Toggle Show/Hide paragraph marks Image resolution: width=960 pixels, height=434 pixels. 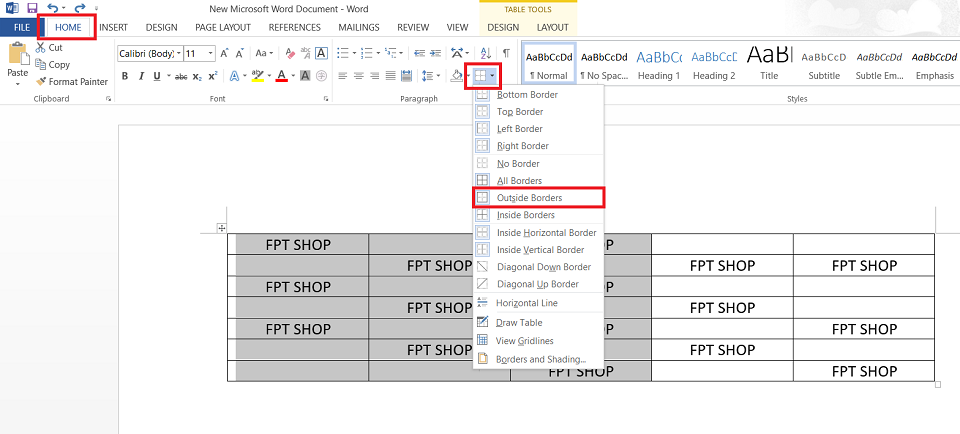point(506,53)
